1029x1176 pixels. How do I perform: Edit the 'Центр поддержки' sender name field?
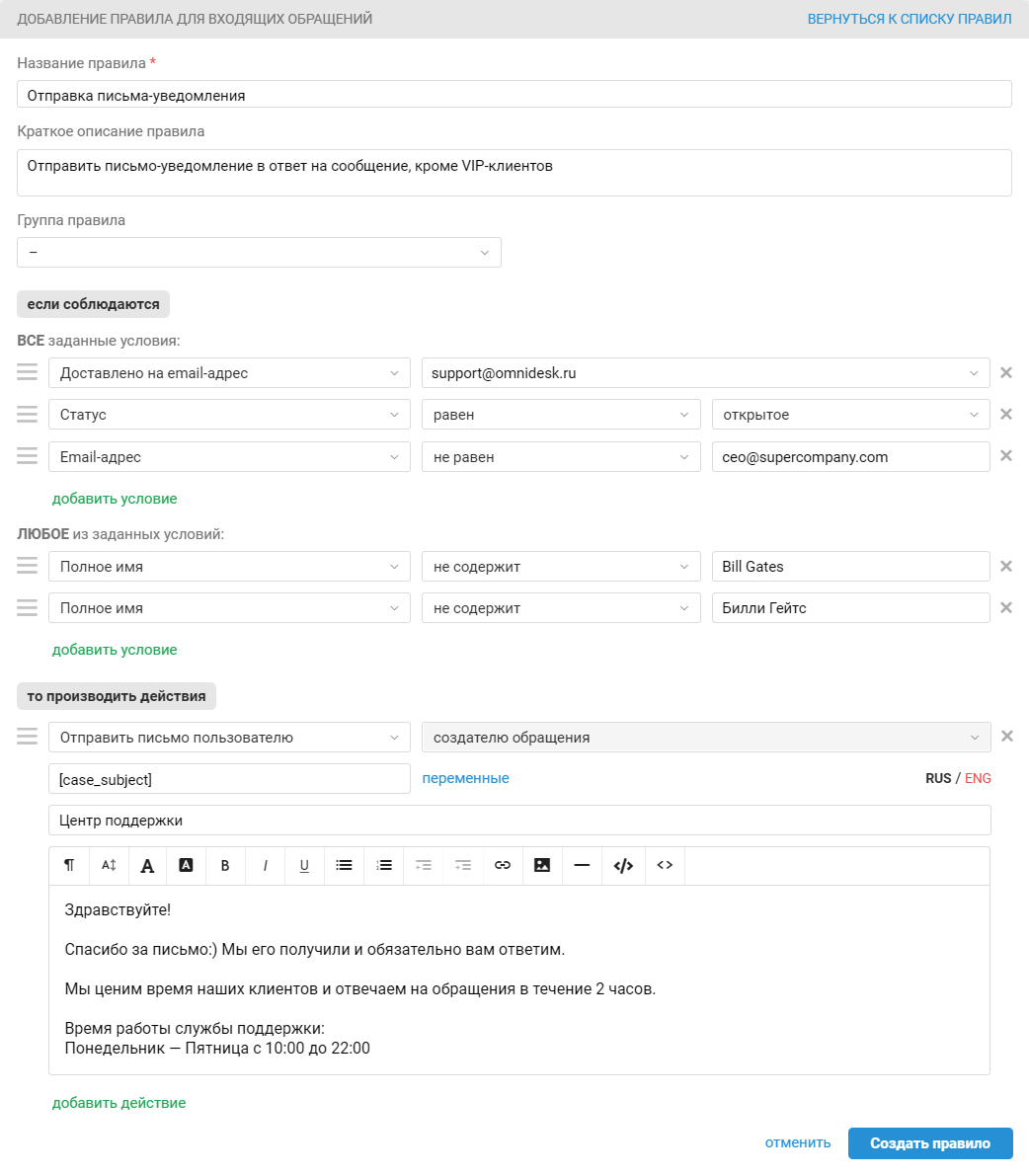pyautogui.click(x=519, y=820)
